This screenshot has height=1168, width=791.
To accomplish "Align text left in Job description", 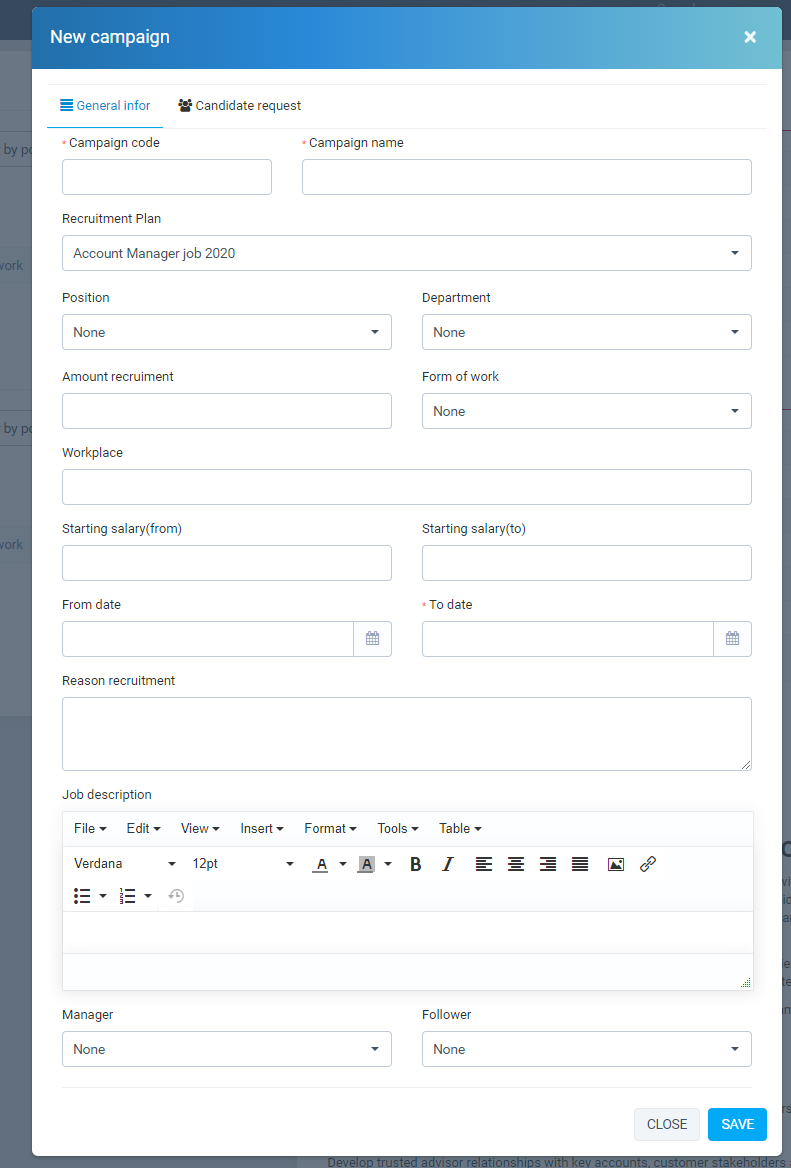I will pyautogui.click(x=484, y=864).
